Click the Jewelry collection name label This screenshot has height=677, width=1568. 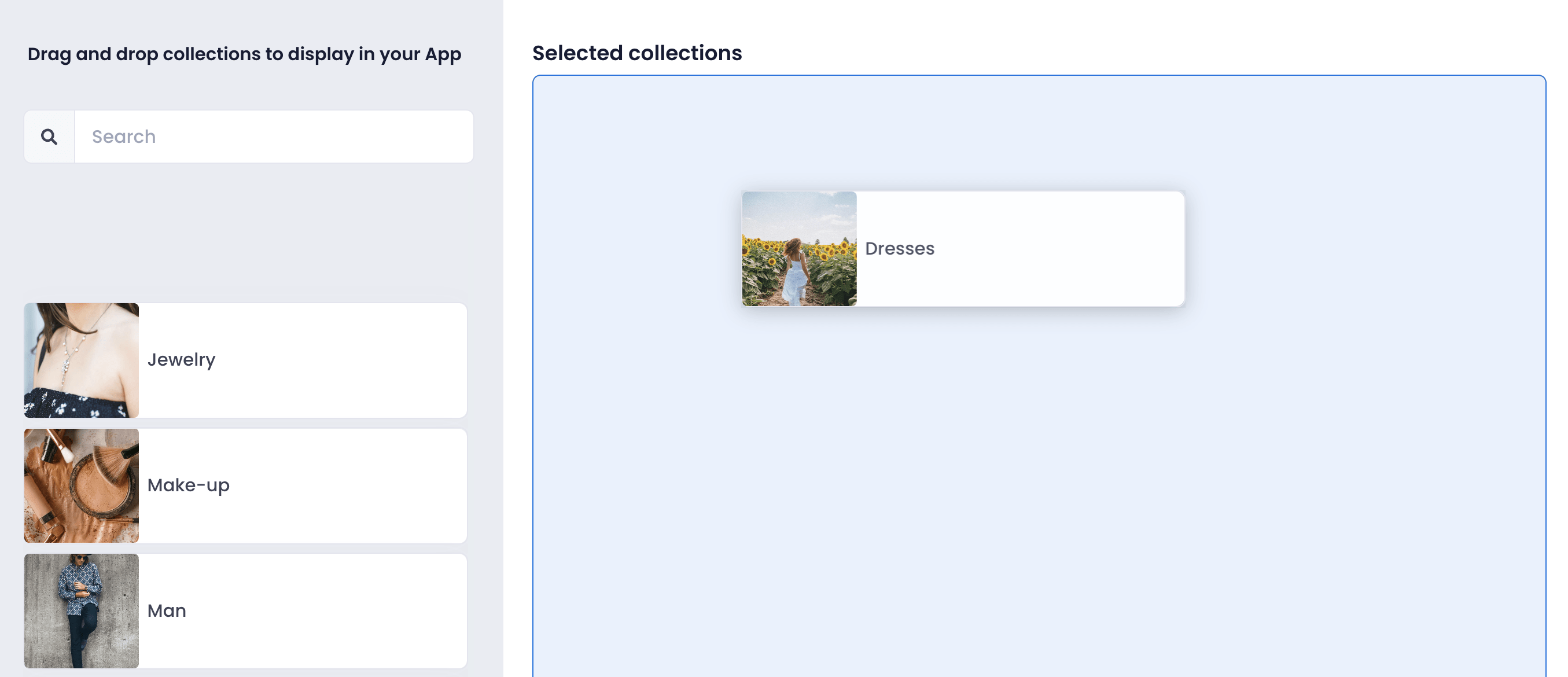182,360
